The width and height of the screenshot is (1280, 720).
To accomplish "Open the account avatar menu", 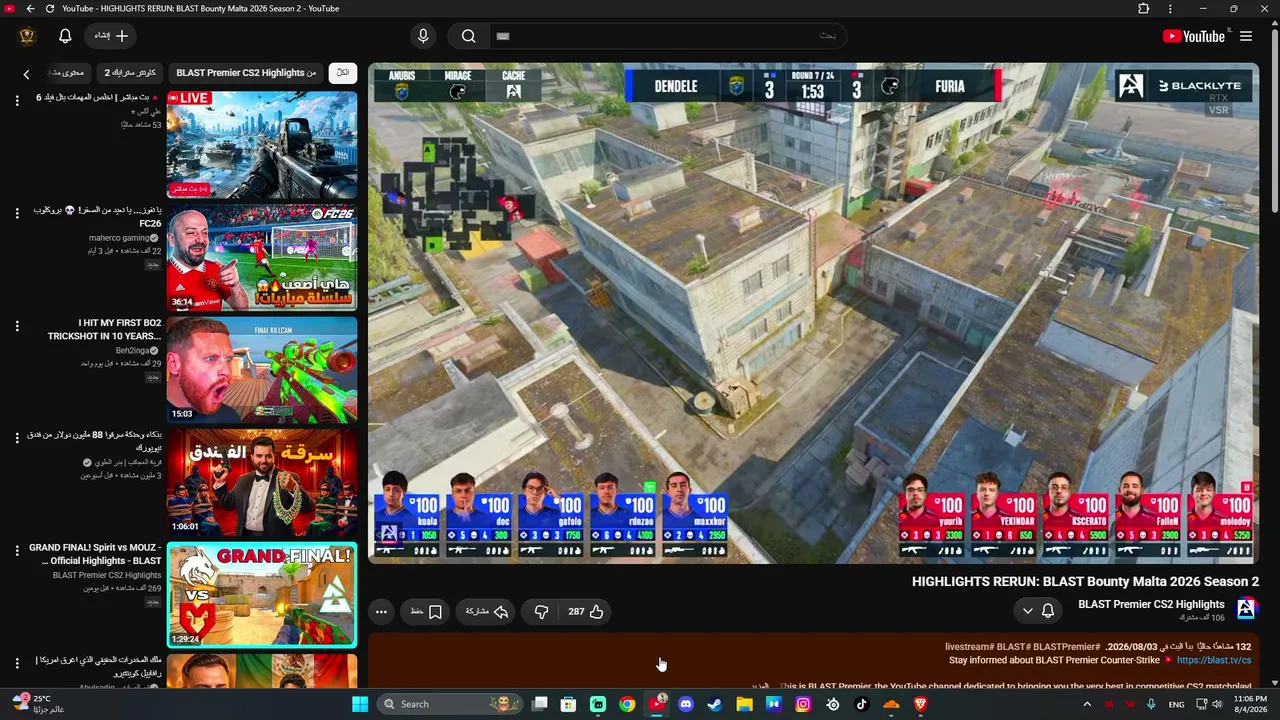I will [x=27, y=36].
